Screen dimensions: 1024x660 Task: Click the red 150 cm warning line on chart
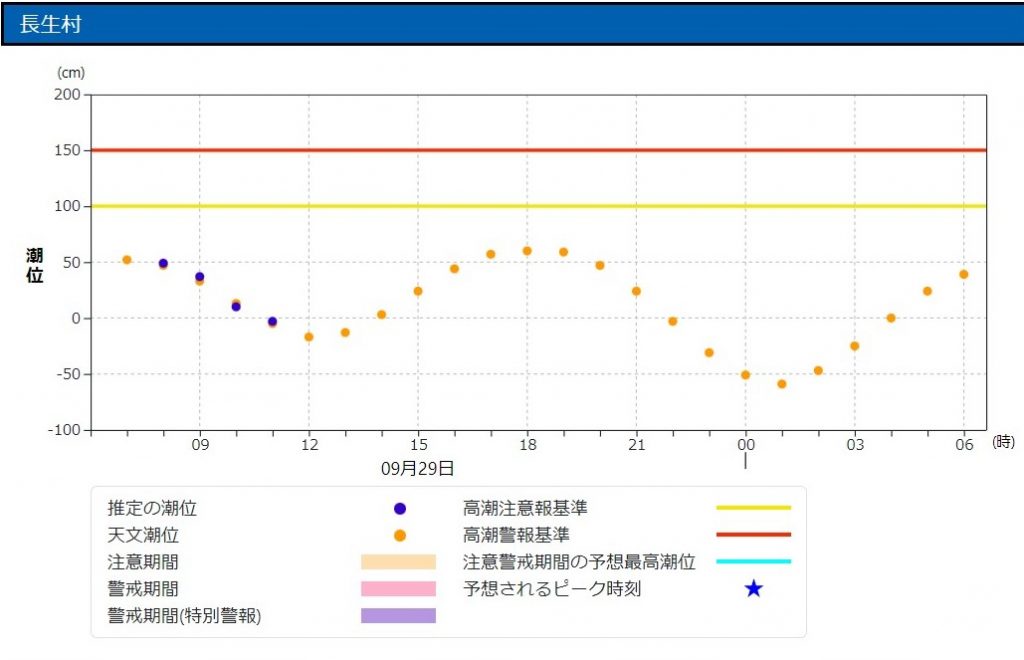(538, 150)
